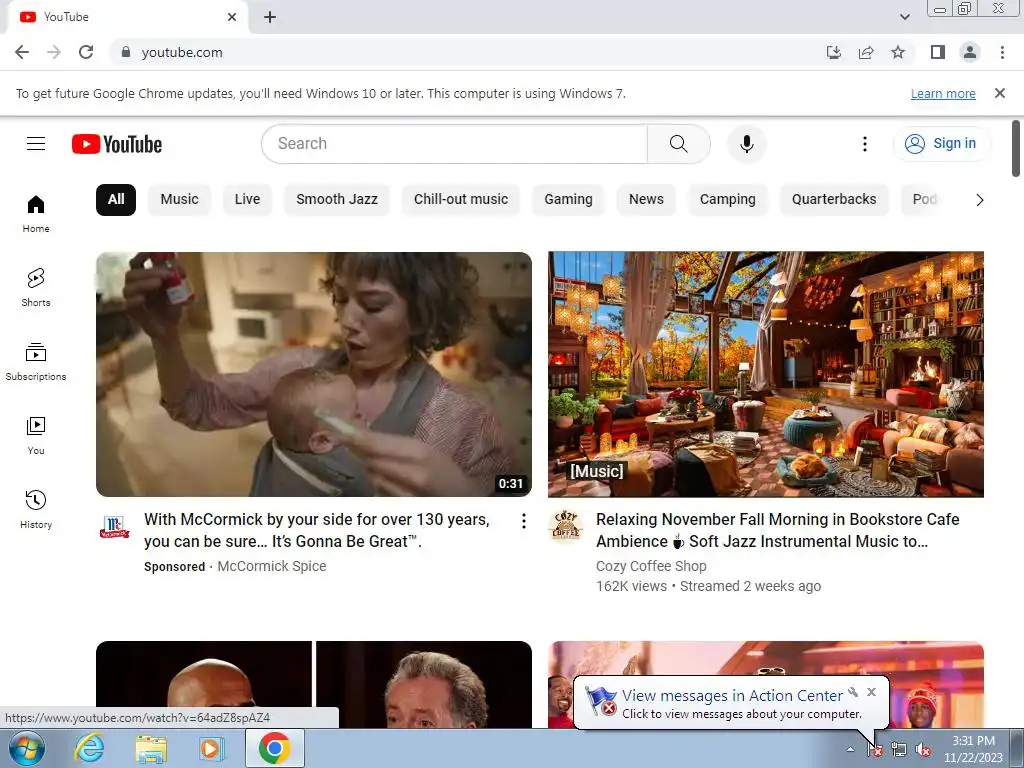Viewport: 1024px width, 768px height.
Task: Expand the tab search dropdown arrow
Action: point(904,17)
